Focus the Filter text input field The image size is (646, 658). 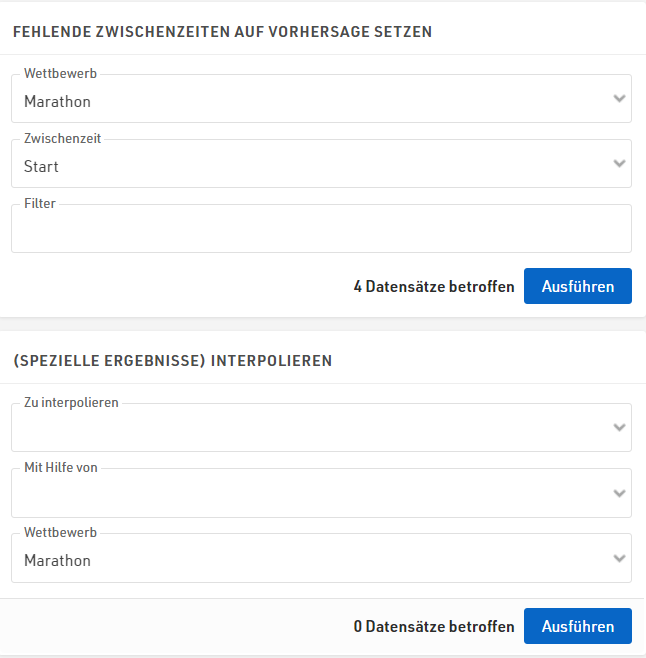[x=320, y=232]
